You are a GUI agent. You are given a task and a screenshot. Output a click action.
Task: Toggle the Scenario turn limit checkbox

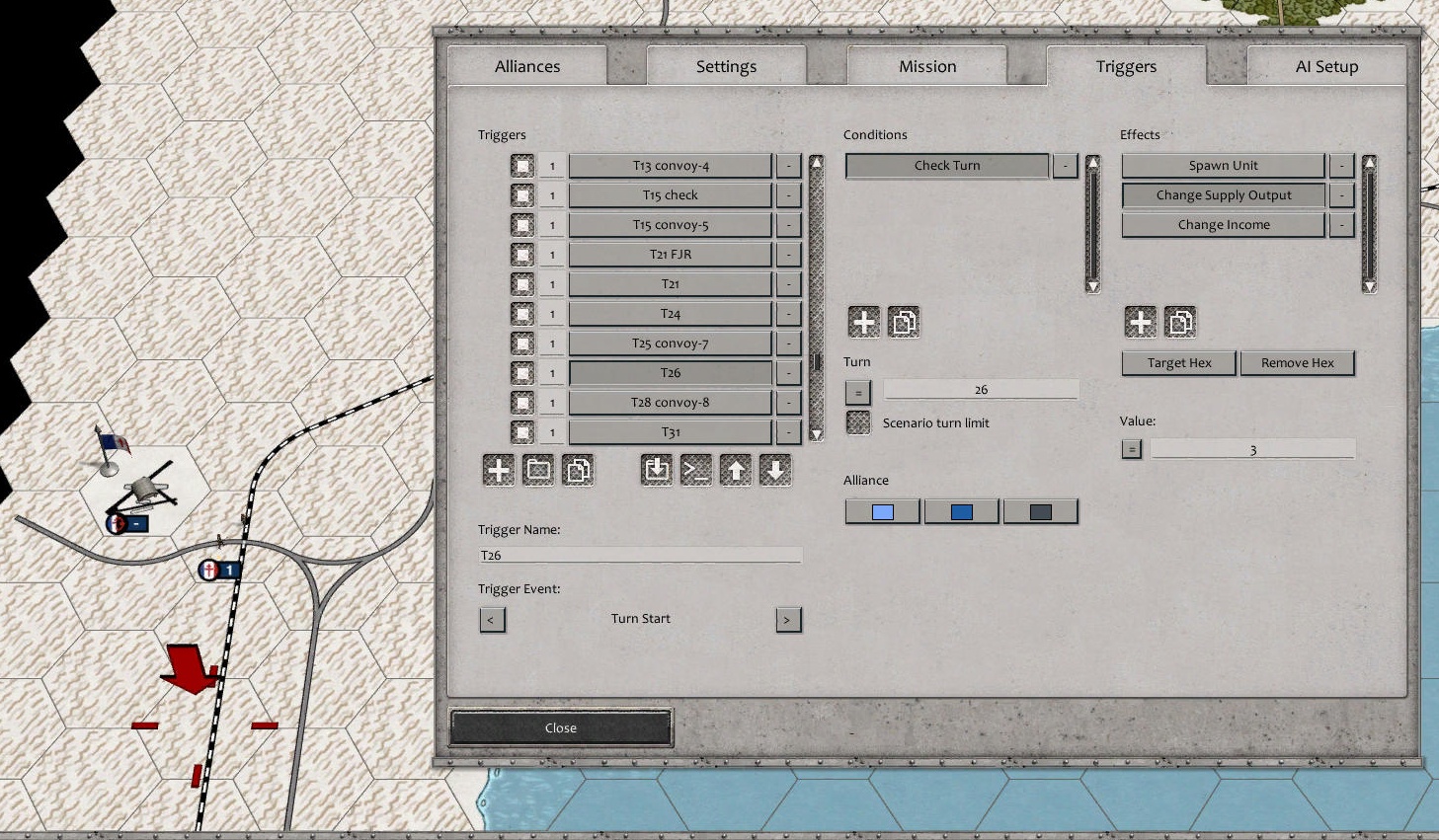857,422
